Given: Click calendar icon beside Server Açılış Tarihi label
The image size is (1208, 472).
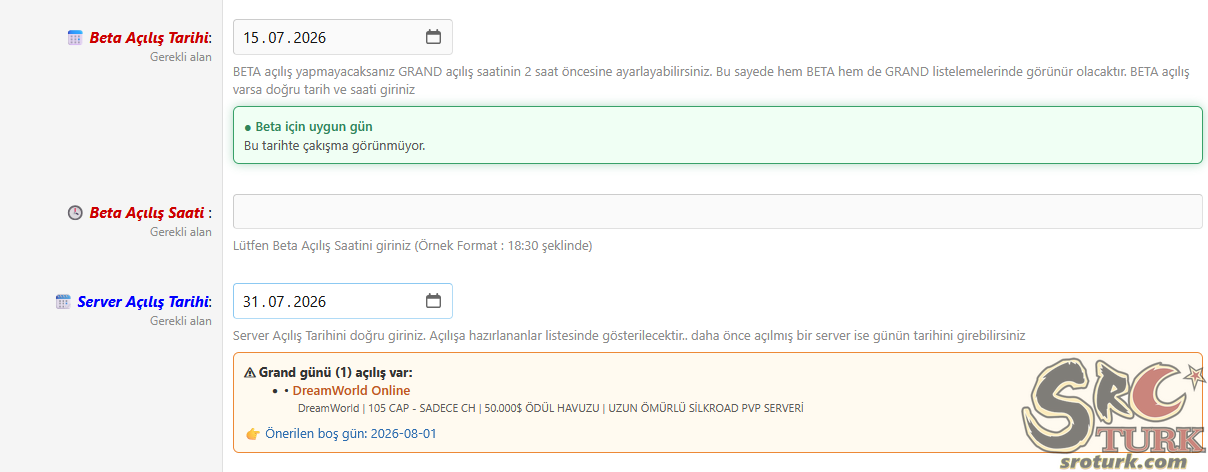Looking at the screenshot, I should (x=63, y=301).
